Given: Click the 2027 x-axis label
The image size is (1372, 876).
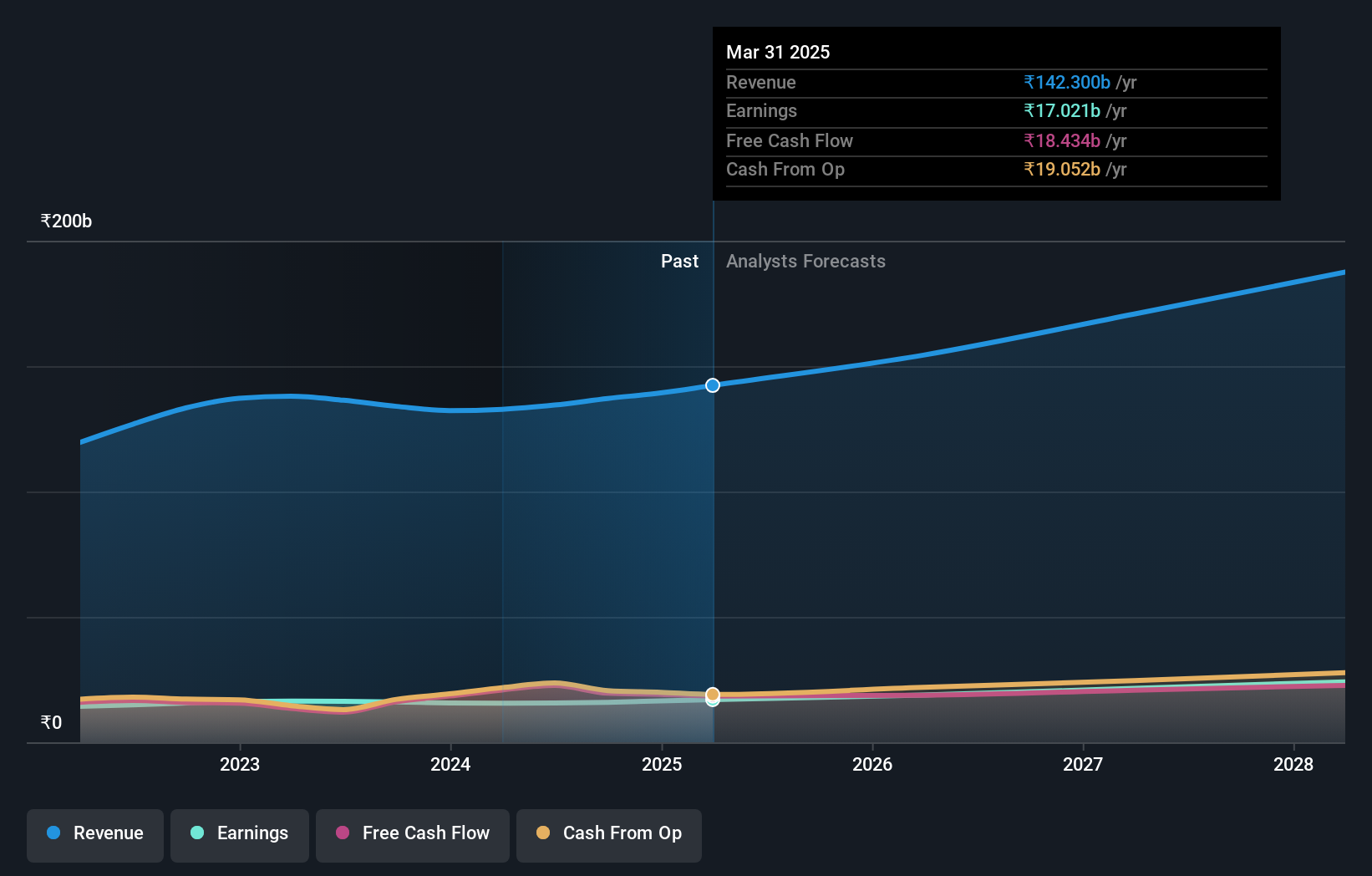Looking at the screenshot, I should tap(1083, 764).
